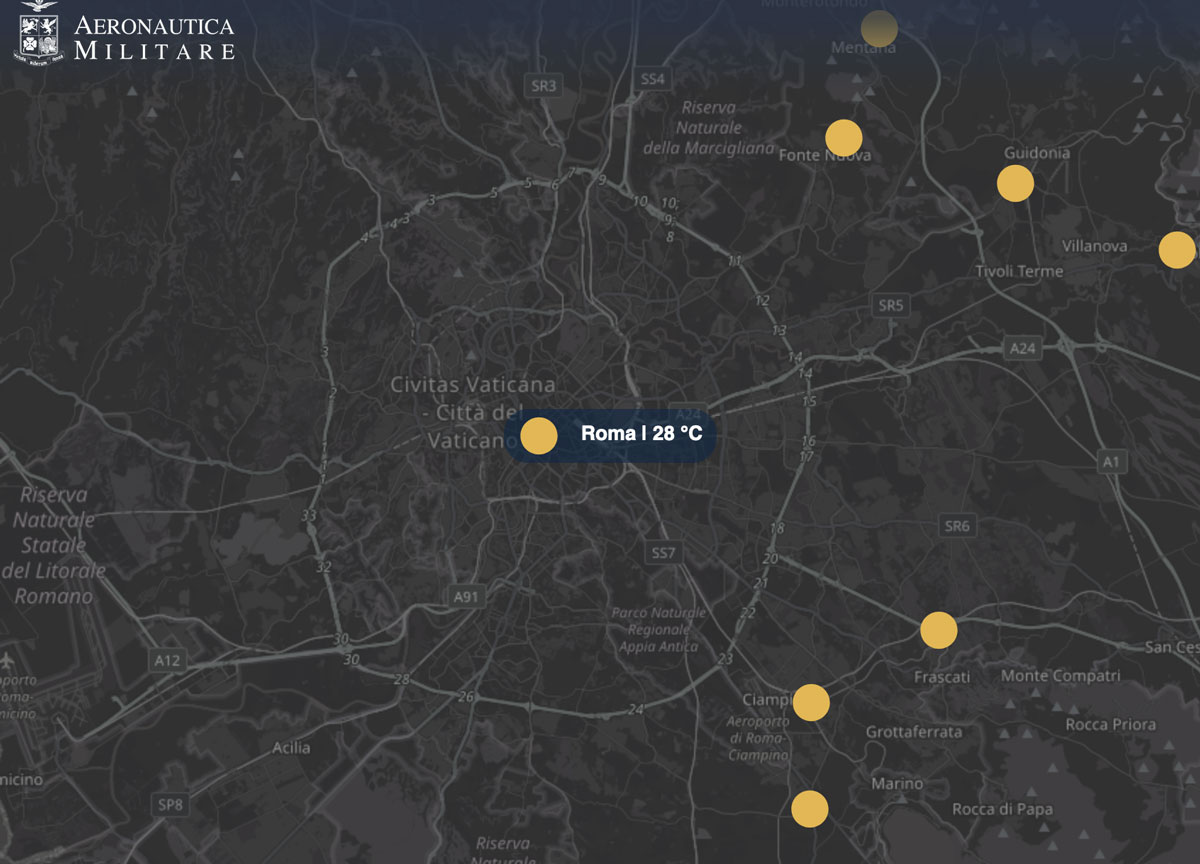Image resolution: width=1200 pixels, height=864 pixels.
Task: Select the Fonte Nuova station marker
Action: 844,138
